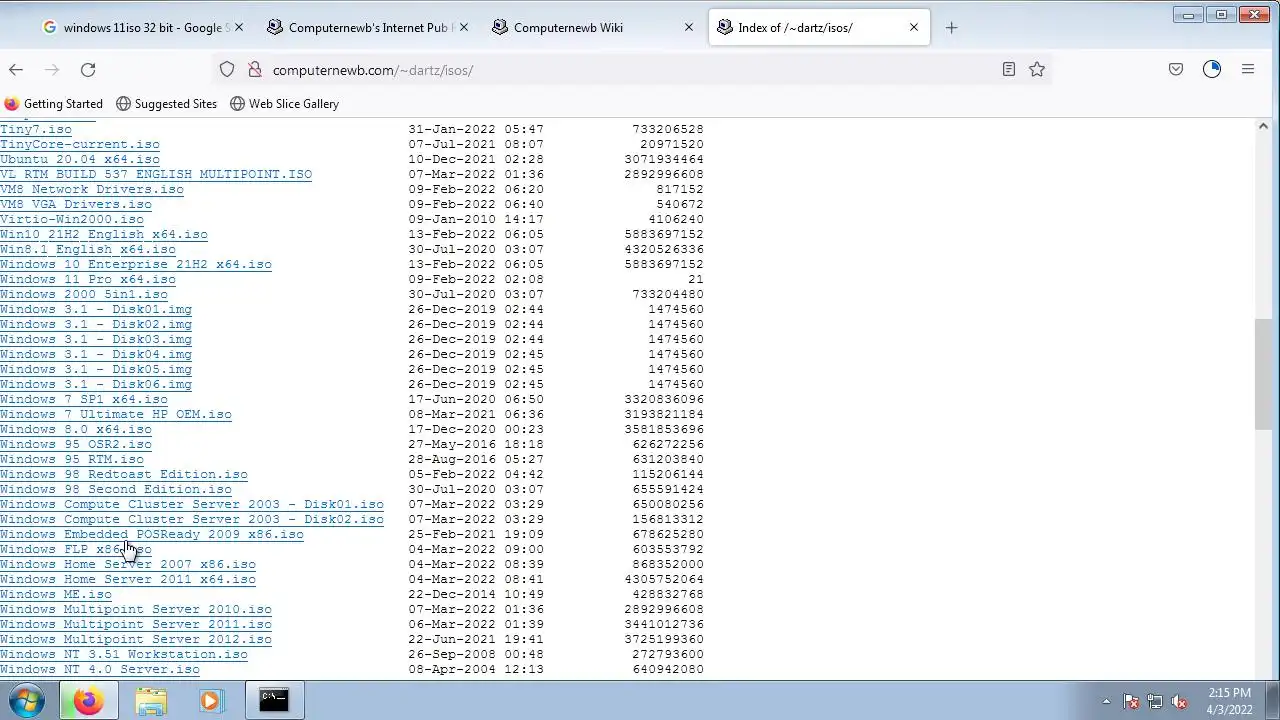1280x720 pixels.
Task: Download Win10 21H2 English x64.iso
Action: 104,234
